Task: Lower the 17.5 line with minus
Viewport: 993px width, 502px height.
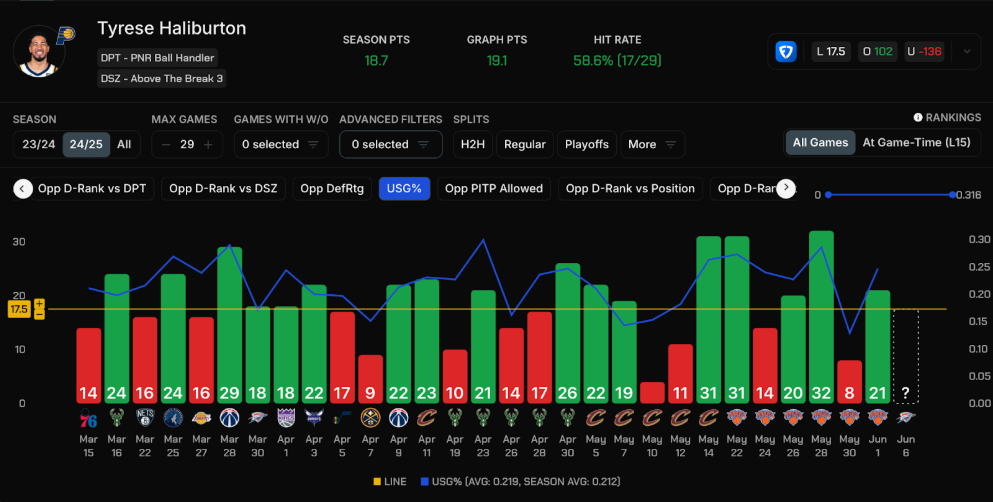Action: [x=39, y=314]
